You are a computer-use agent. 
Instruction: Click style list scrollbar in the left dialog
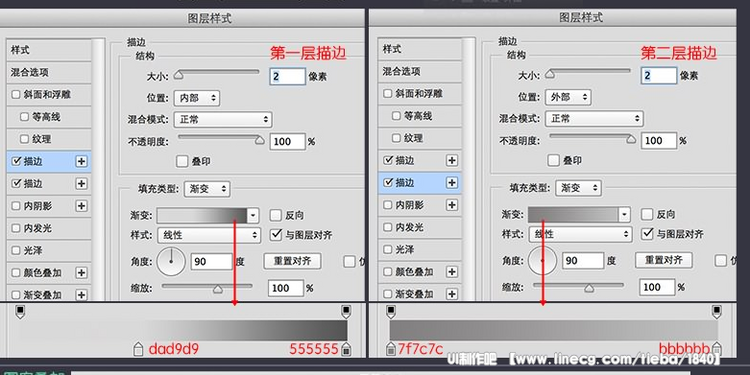[99, 170]
